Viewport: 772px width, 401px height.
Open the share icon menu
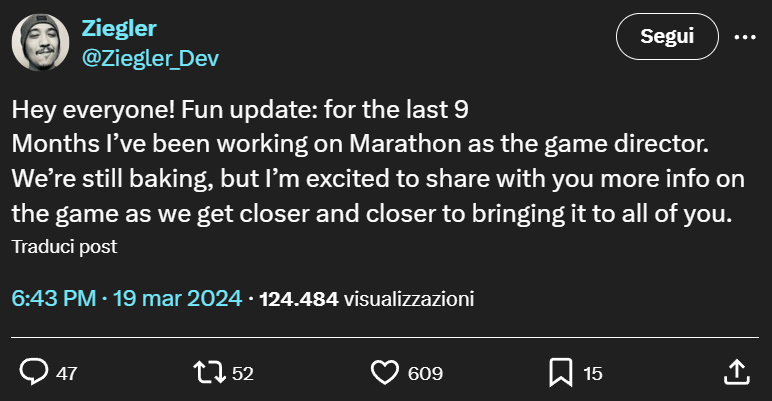[735, 373]
